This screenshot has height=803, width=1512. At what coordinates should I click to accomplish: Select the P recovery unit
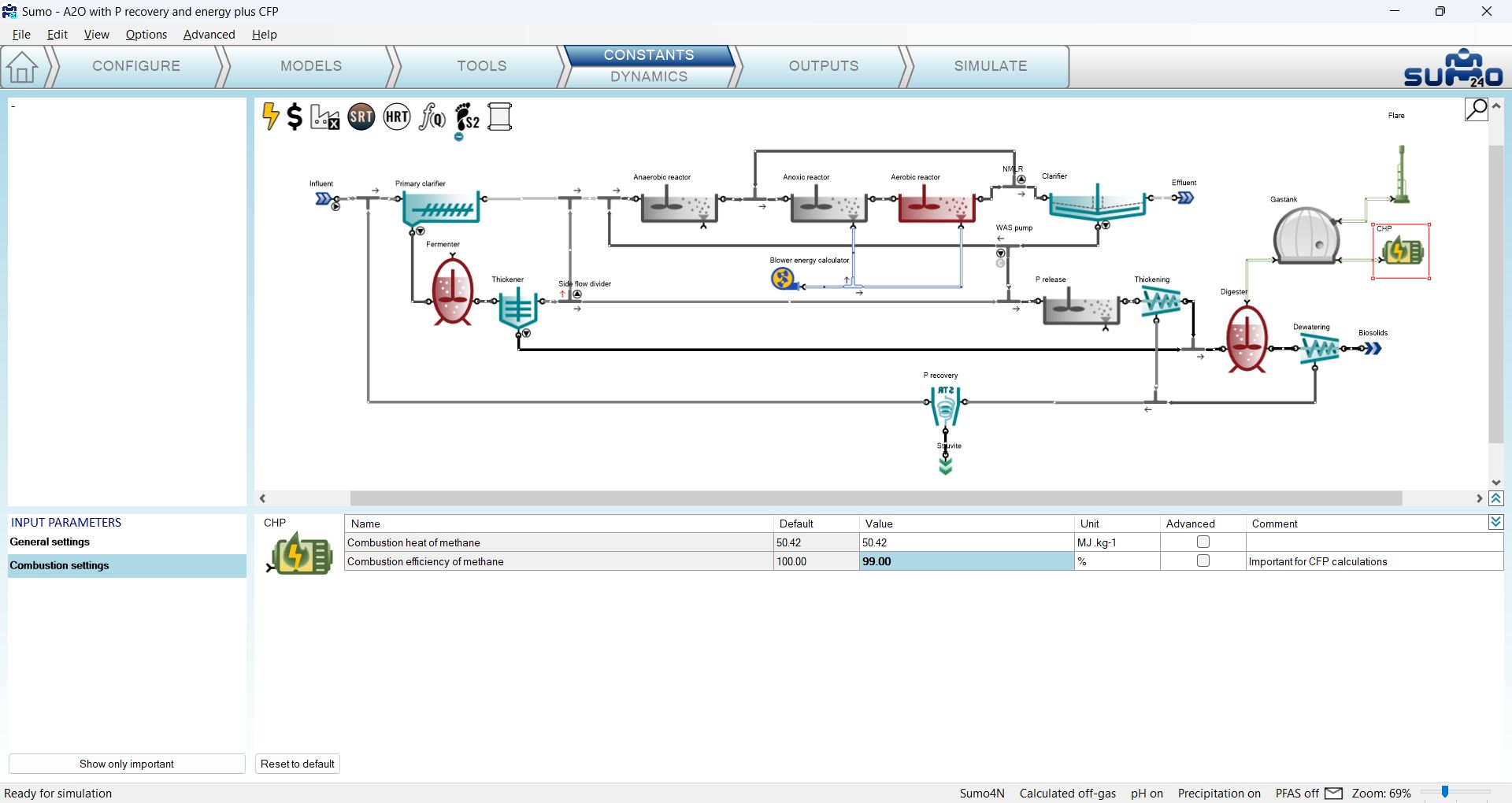[x=945, y=405]
